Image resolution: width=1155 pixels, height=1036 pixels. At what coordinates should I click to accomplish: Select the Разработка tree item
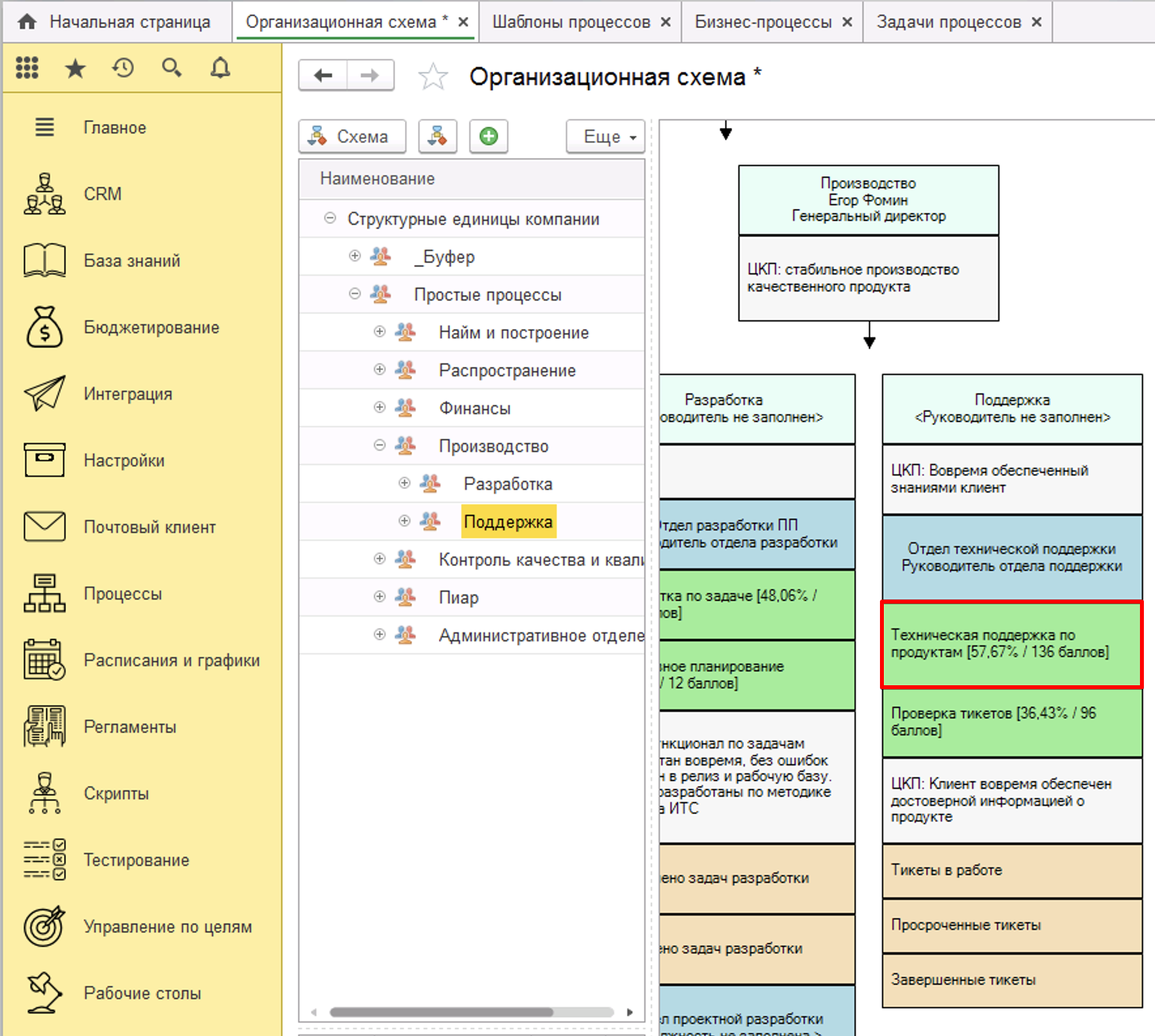tap(508, 484)
